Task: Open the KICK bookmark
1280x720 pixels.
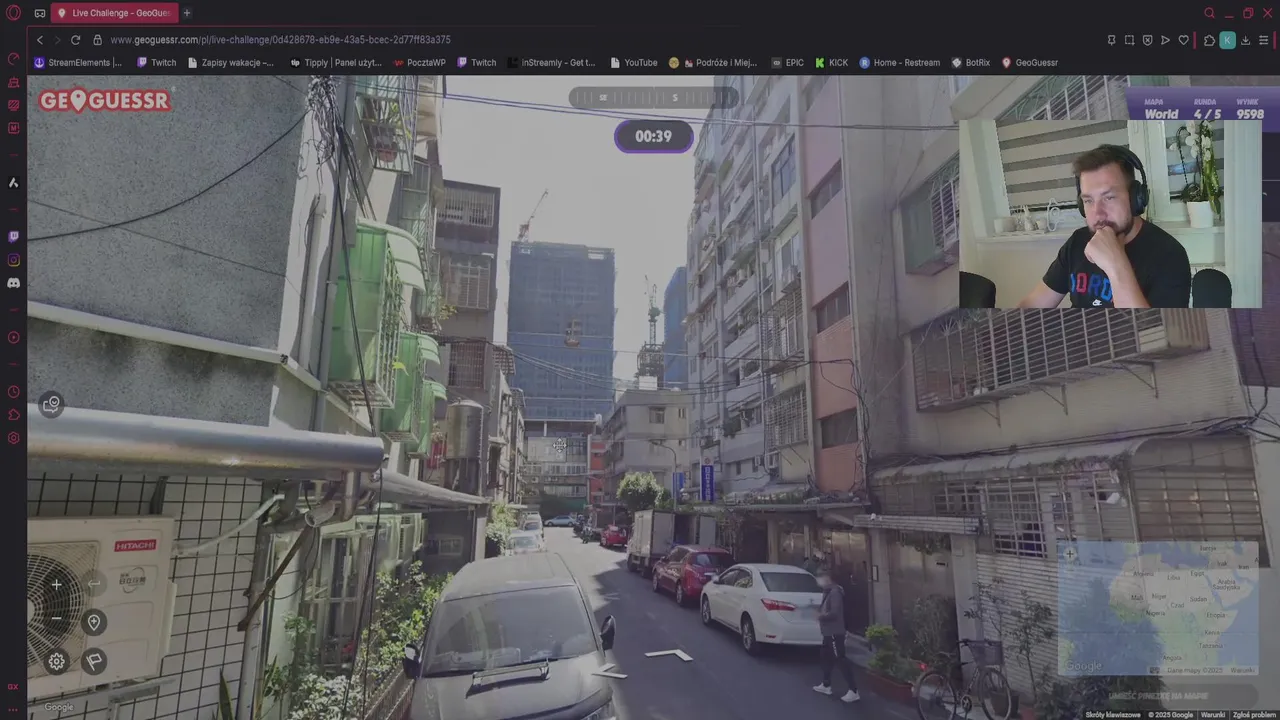Action: point(831,62)
